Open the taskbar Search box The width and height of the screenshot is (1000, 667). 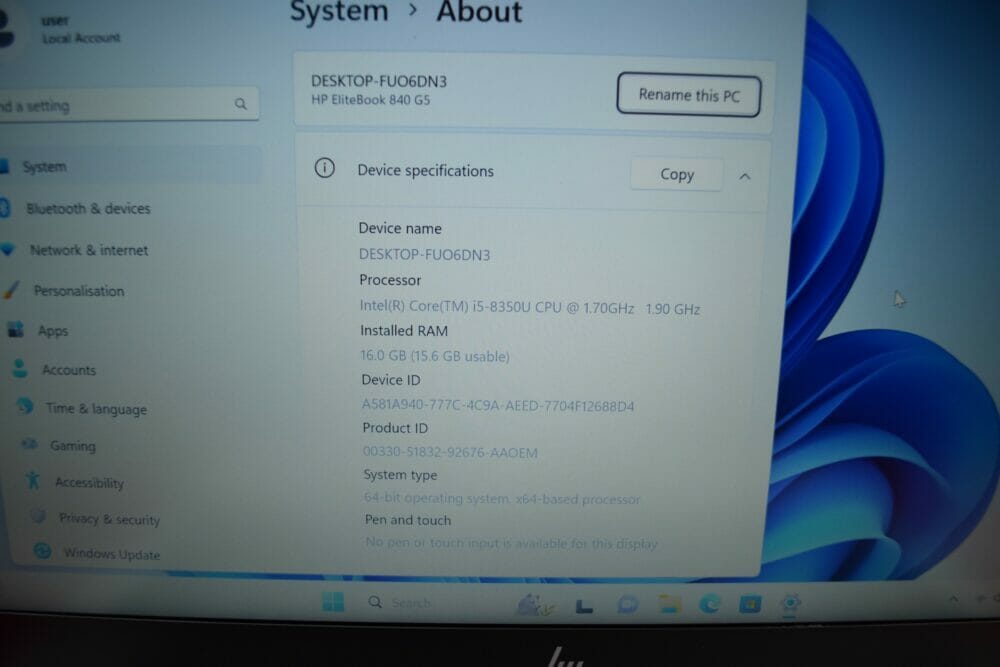coord(401,603)
